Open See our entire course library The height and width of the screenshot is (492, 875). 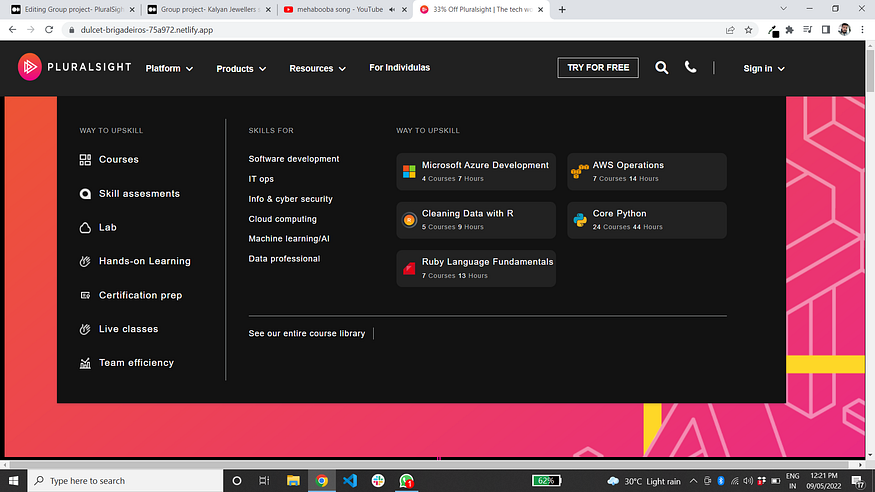click(x=306, y=334)
